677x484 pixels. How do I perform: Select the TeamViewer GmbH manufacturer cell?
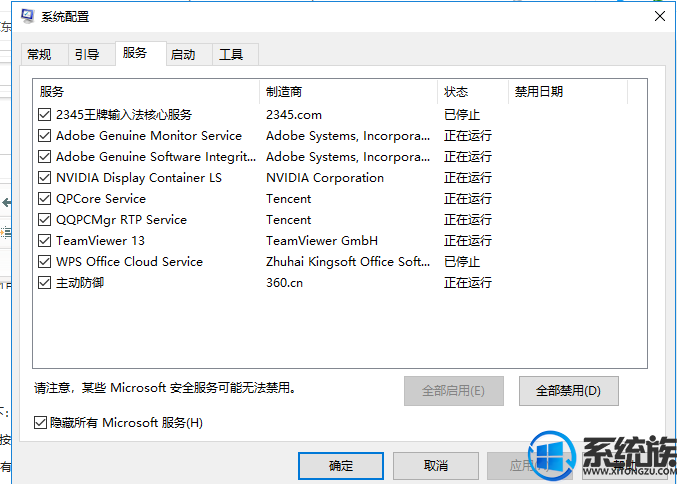[322, 240]
